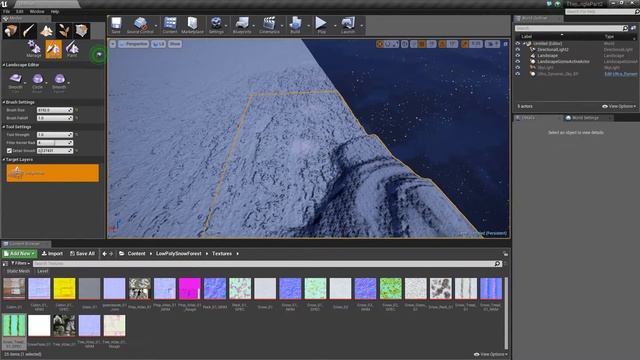
Task: Select the landscape Sculpt mode
Action: (53, 49)
